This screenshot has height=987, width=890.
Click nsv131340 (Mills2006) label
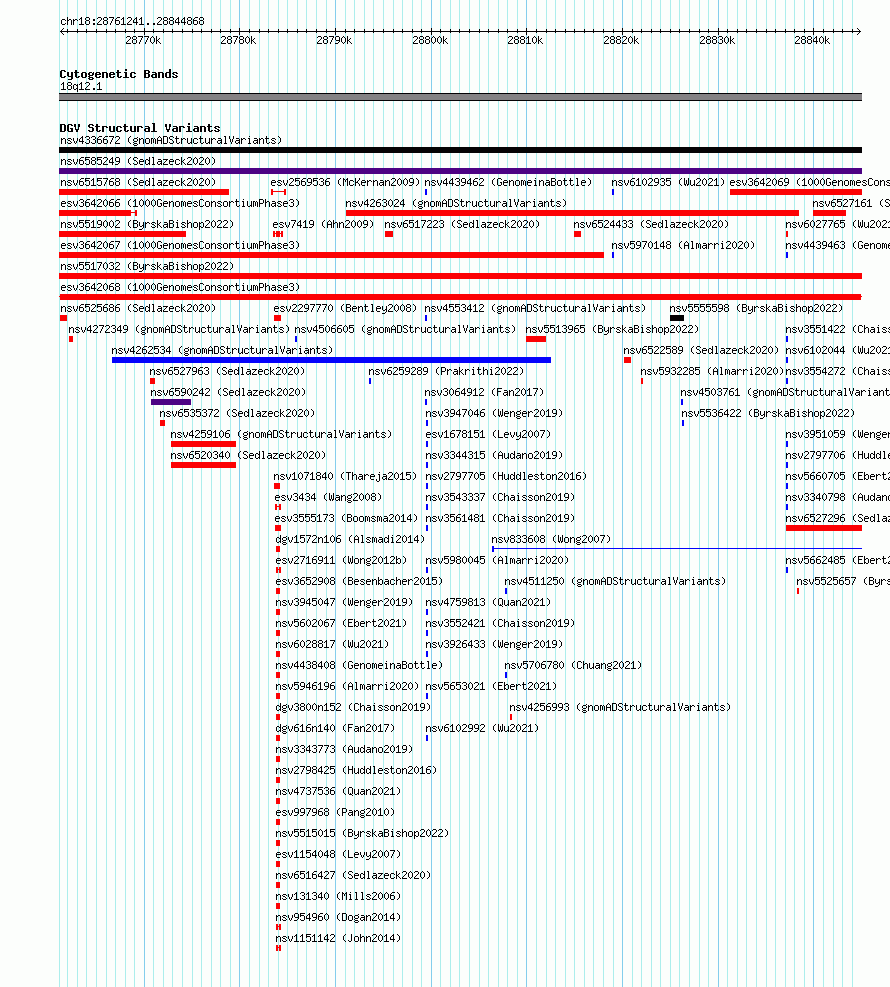coord(338,896)
